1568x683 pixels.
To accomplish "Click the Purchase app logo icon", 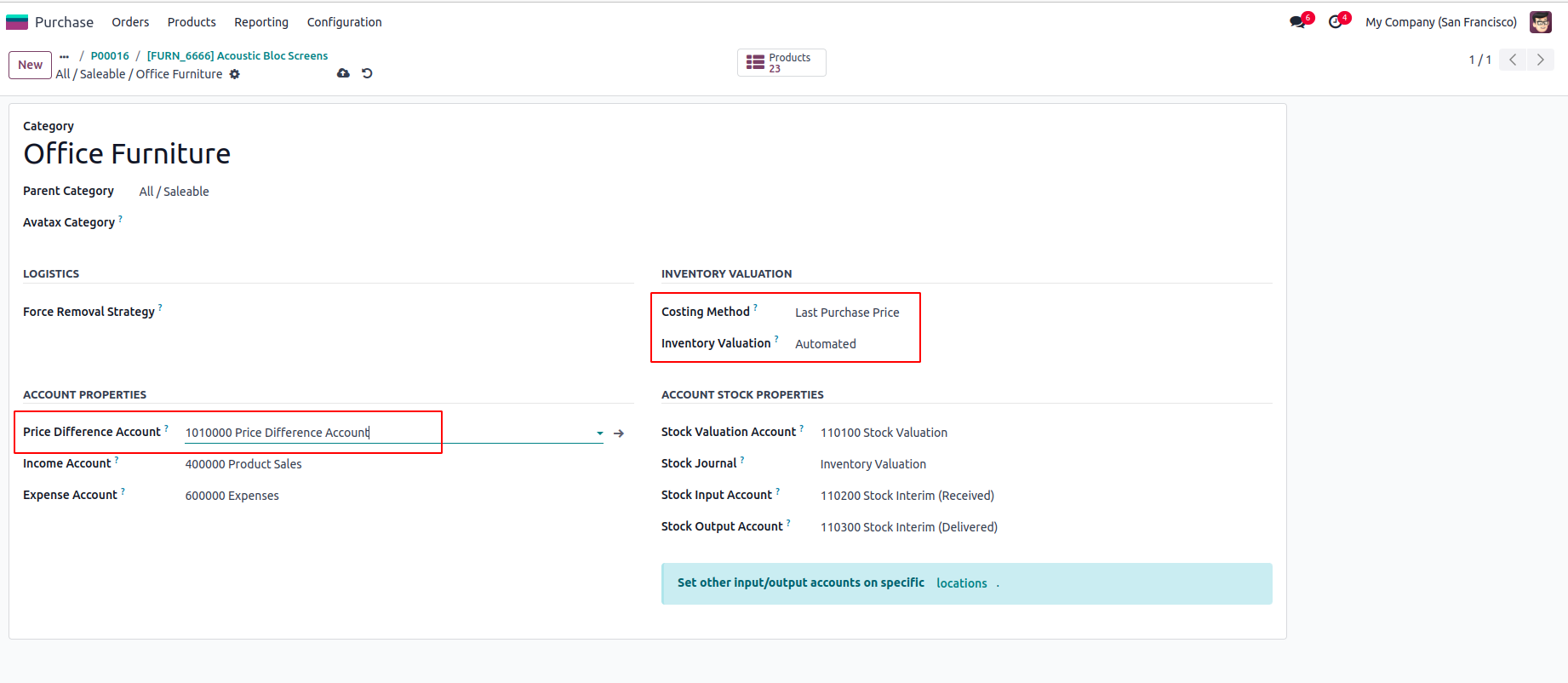I will 17,22.
